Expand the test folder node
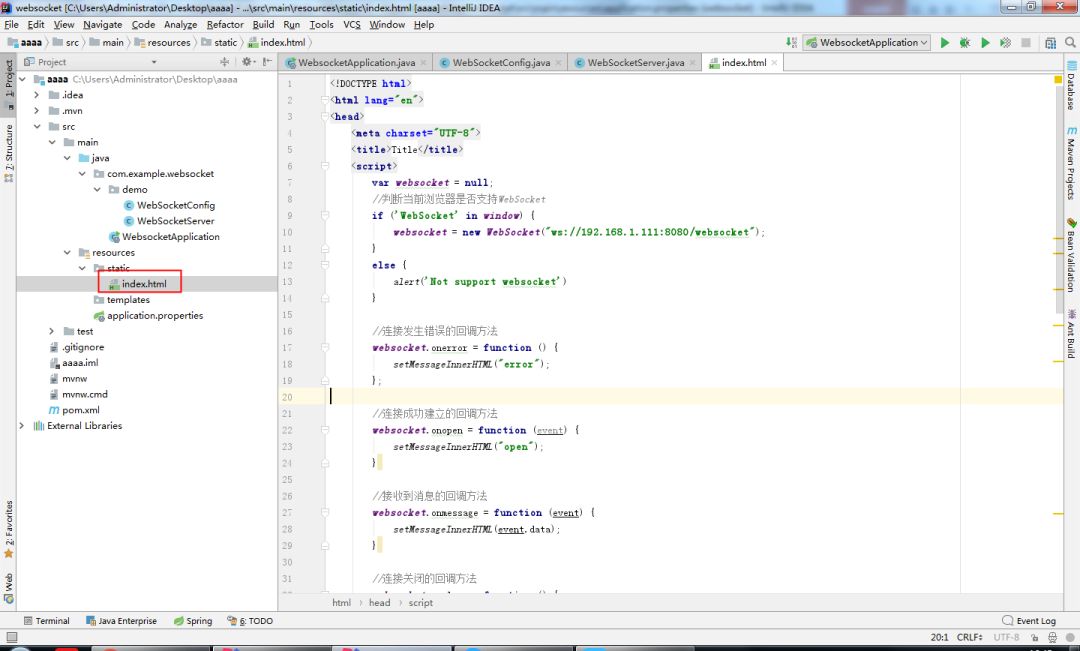The image size is (1080, 651). coord(52,331)
